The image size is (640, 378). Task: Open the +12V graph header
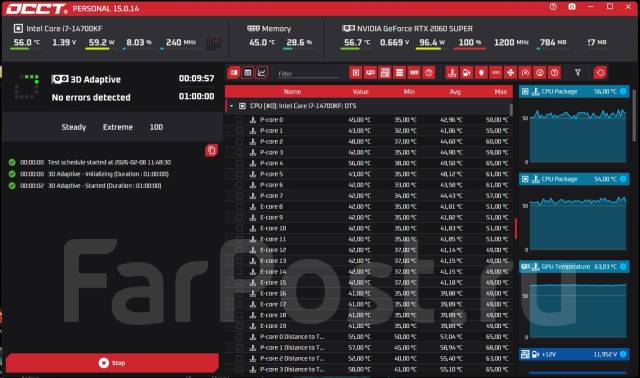tap(574, 354)
